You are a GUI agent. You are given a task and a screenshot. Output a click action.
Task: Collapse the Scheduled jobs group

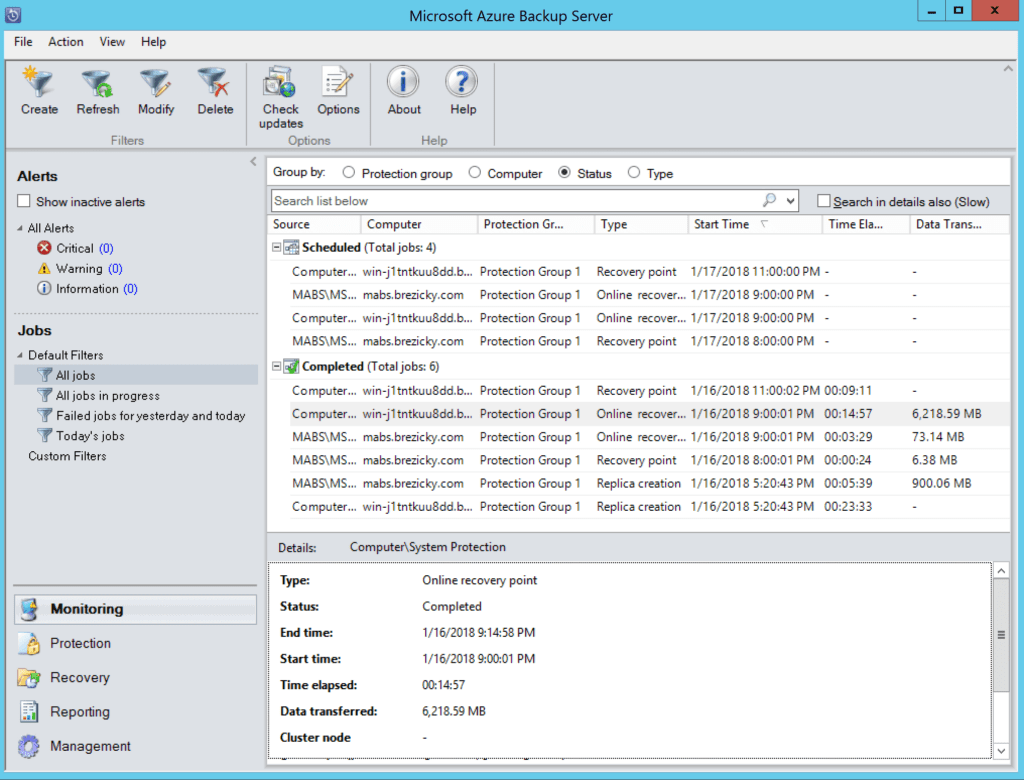tap(276, 248)
